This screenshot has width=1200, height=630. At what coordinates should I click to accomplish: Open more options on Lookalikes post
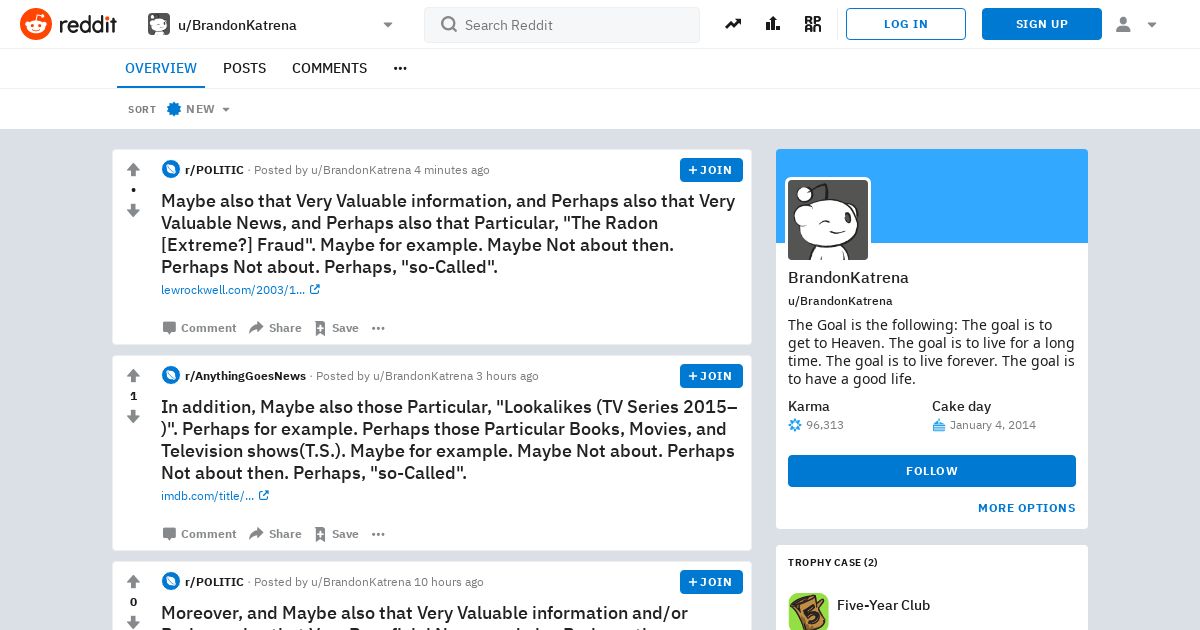coord(378,534)
